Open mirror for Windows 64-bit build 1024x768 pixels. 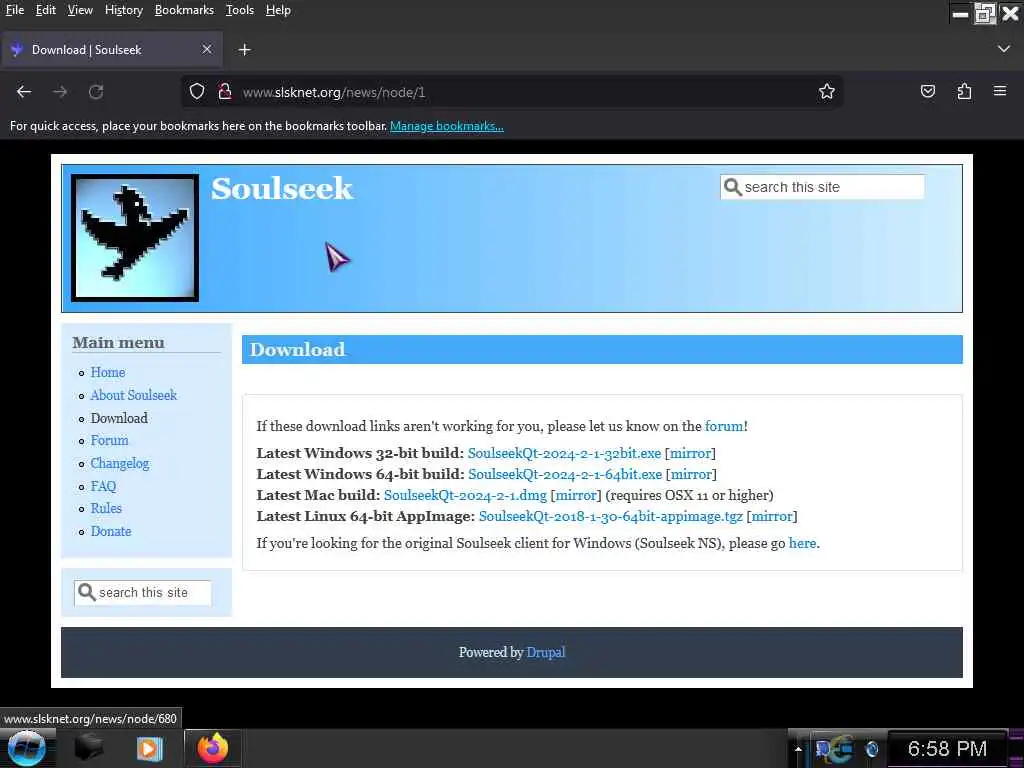[691, 474]
